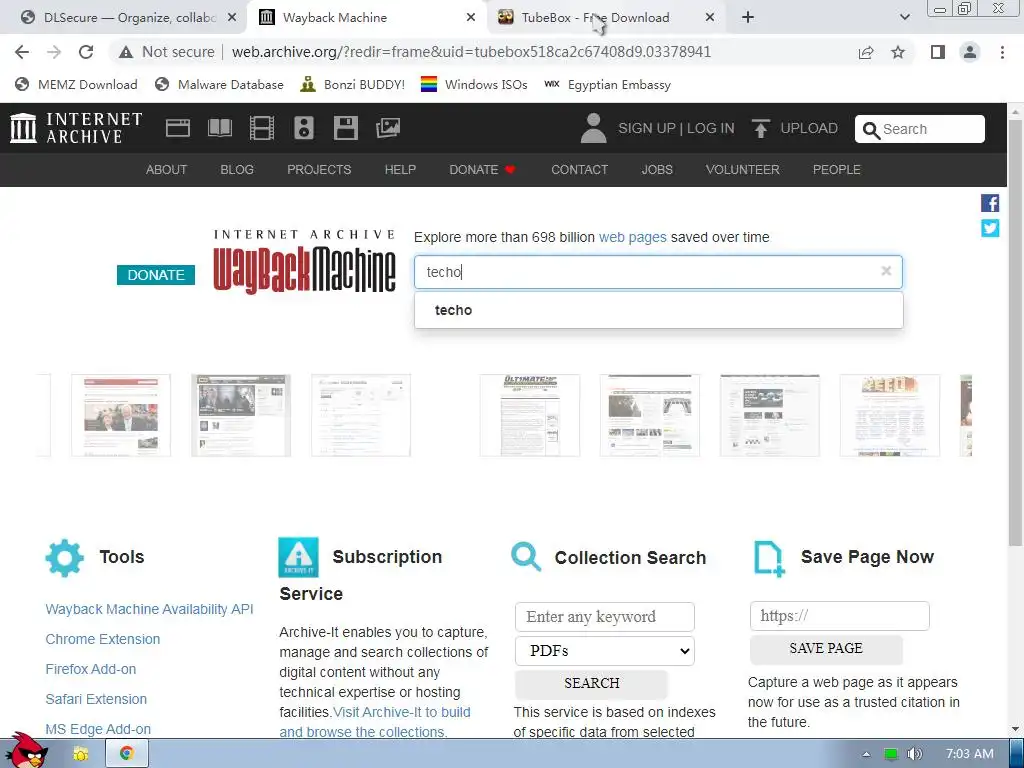Click the collection SEARCH button
The width and height of the screenshot is (1024, 768).
tap(592, 683)
